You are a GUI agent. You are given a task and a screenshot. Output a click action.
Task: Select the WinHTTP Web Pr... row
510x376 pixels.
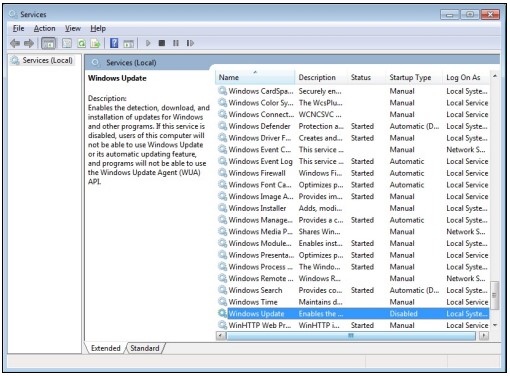353,325
